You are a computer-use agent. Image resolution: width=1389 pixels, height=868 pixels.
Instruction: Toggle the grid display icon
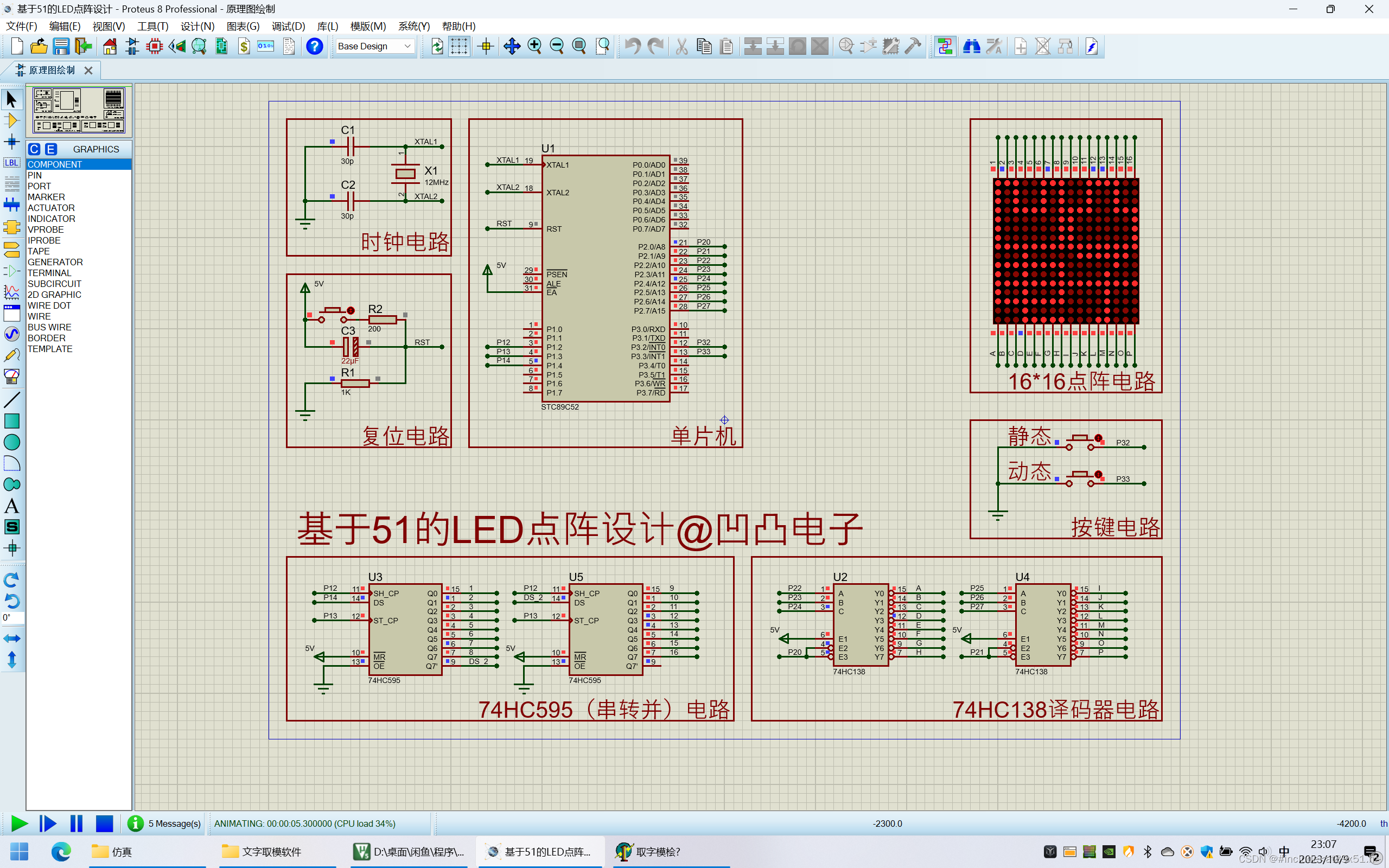[x=458, y=47]
